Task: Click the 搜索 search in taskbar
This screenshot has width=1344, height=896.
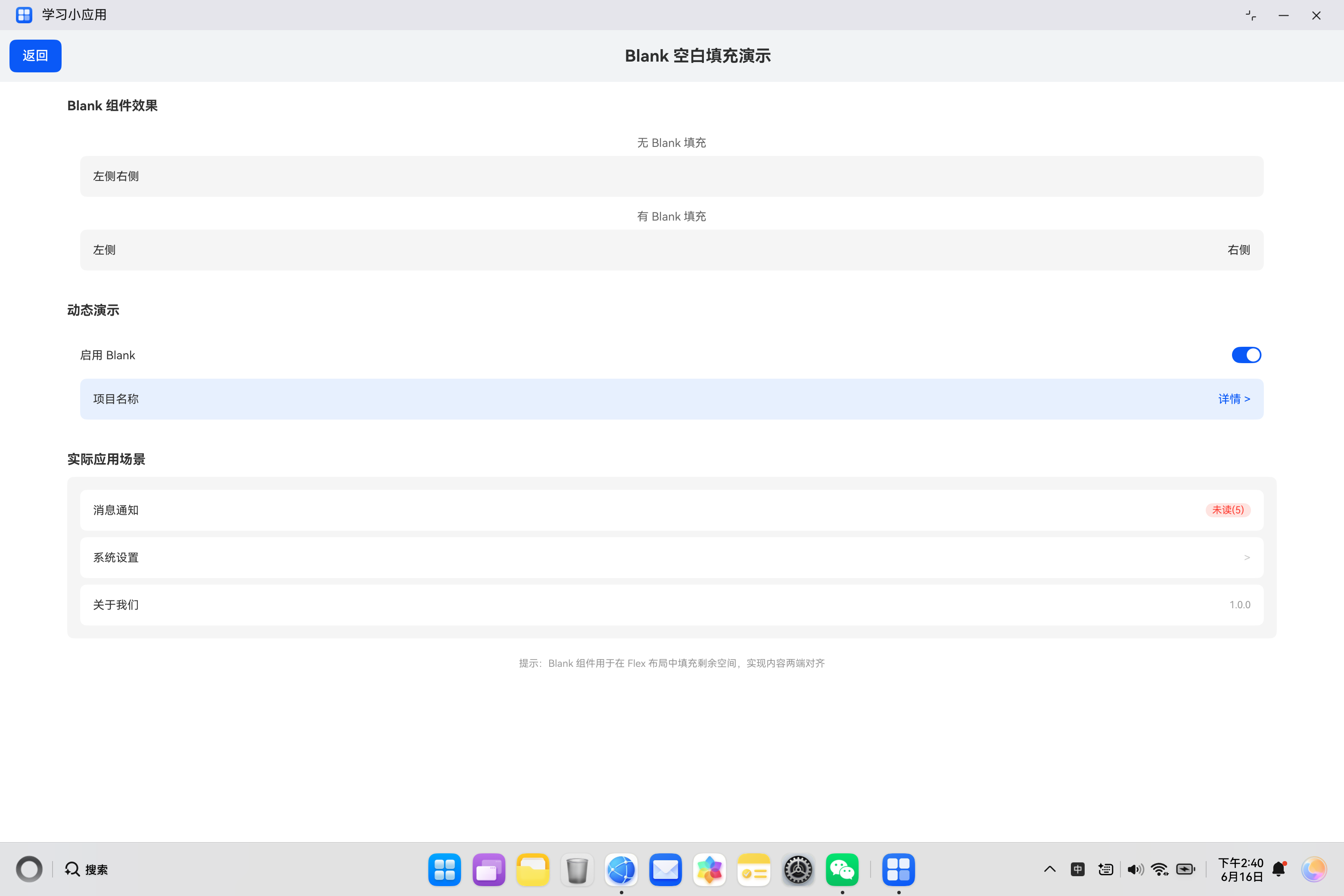Action: (86, 869)
